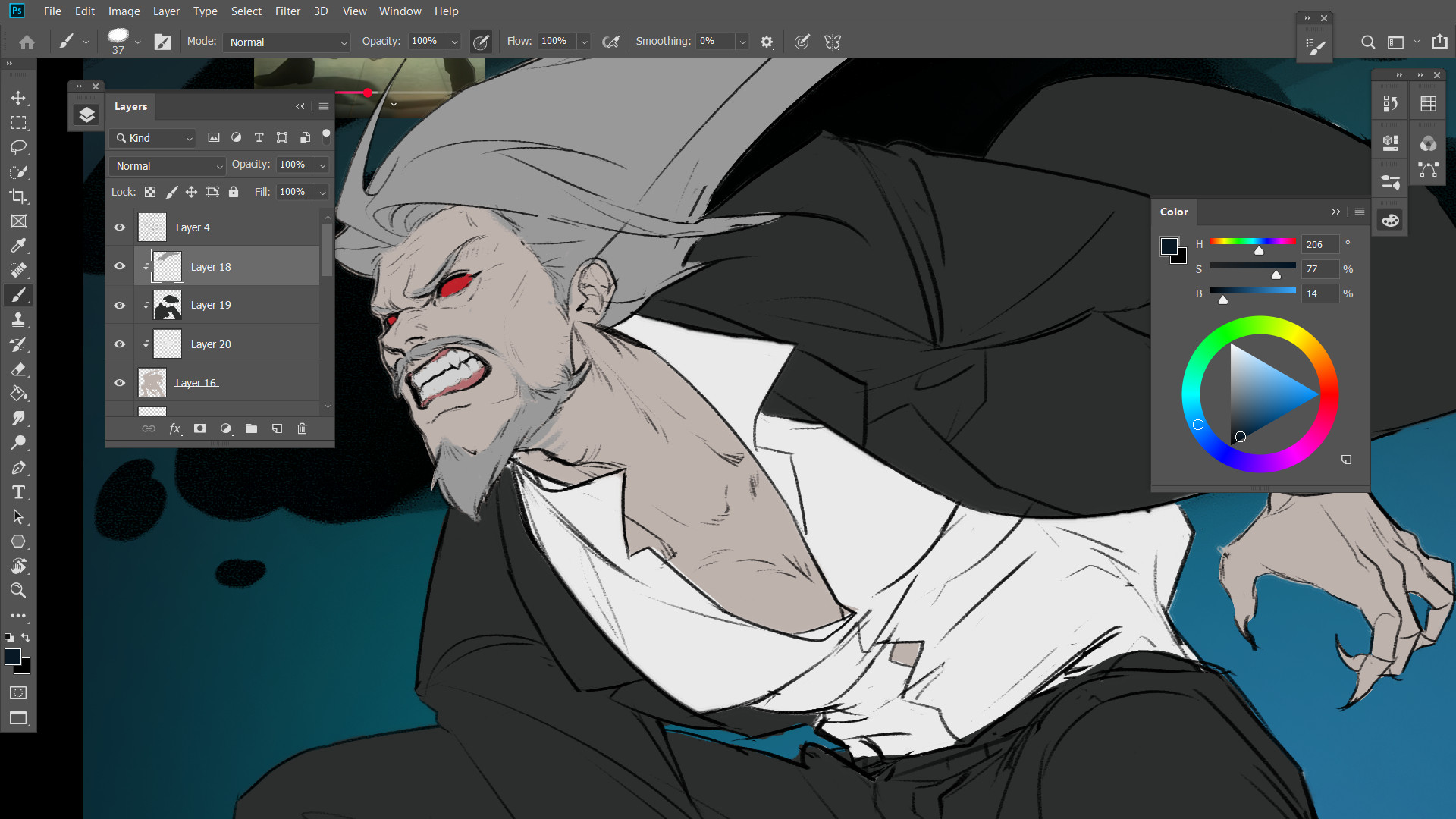Image resolution: width=1456 pixels, height=819 pixels.
Task: Select the Path Selection tool
Action: point(18,517)
